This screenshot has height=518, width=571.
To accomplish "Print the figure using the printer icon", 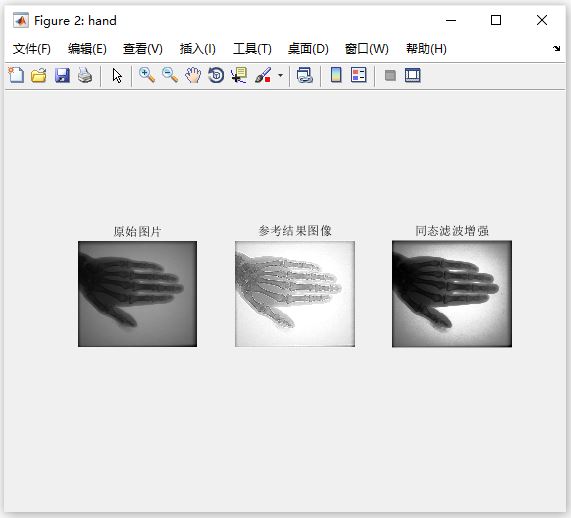I will click(x=85, y=75).
